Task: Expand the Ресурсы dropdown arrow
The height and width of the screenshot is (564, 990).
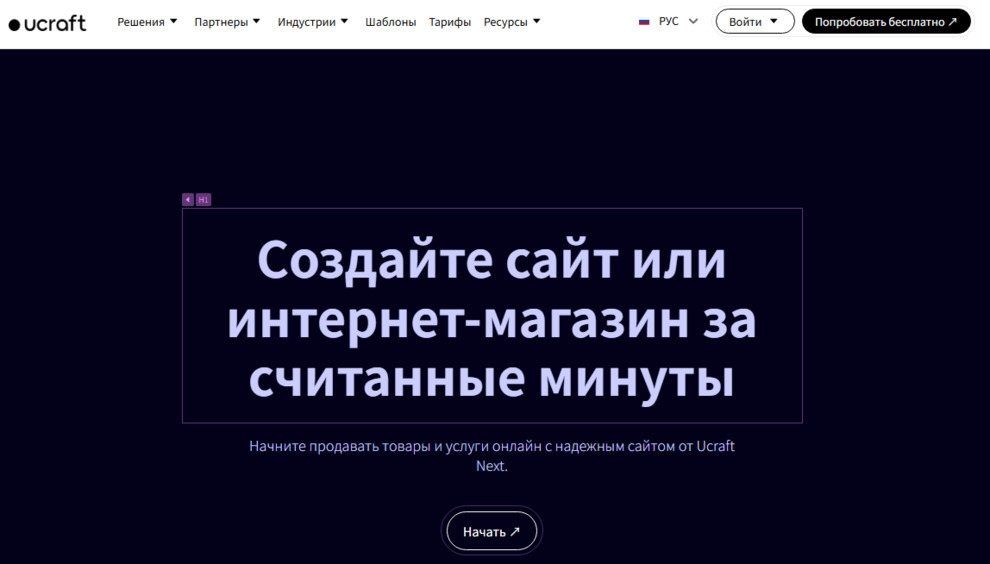Action: 537,21
